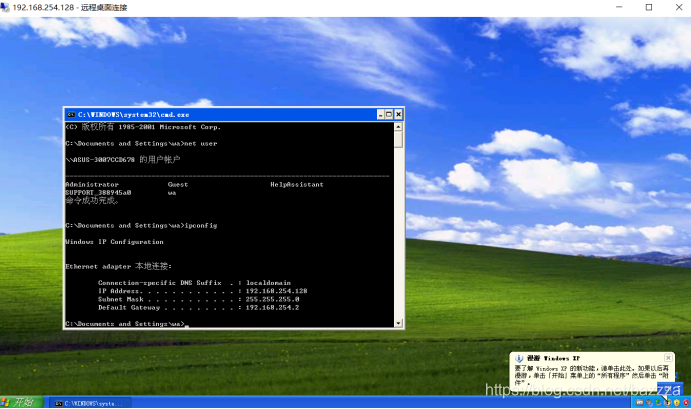Viewport: 691px width, 409px height.
Task: Select the cmd.exe taskbar button
Action: [x=90, y=403]
